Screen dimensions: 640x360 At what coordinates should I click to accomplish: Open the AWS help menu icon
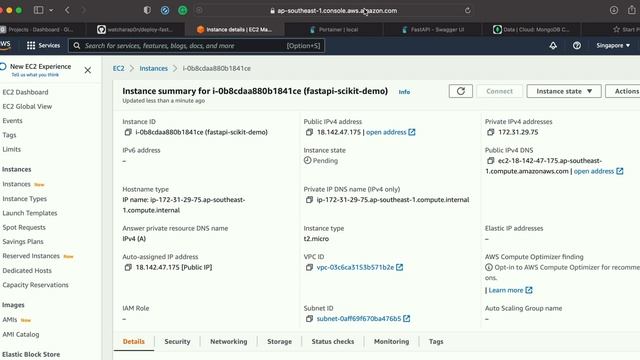pyautogui.click(x=577, y=45)
